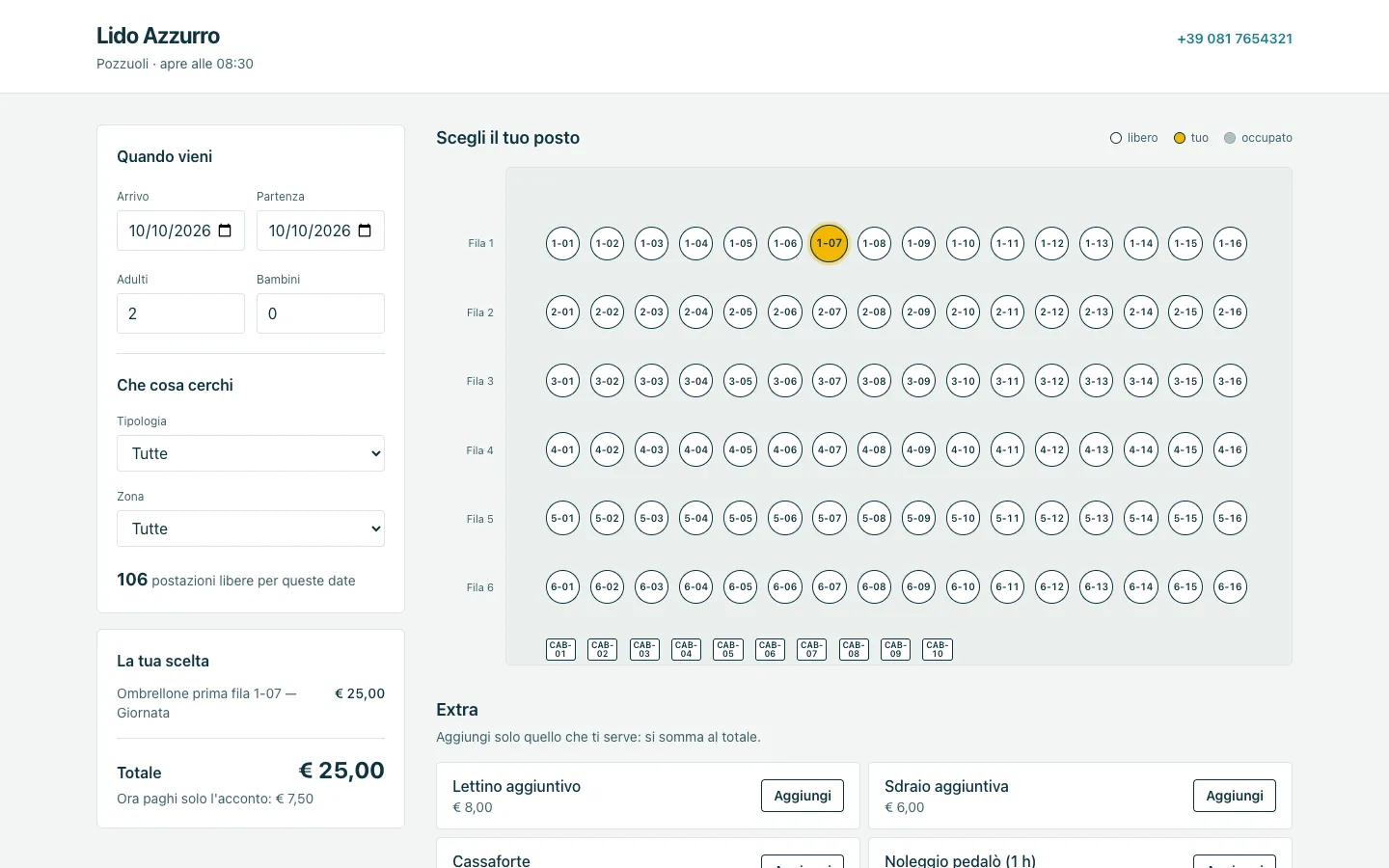Click the Adulti number field
Screen dimensions: 1389x868
pos(180,313)
